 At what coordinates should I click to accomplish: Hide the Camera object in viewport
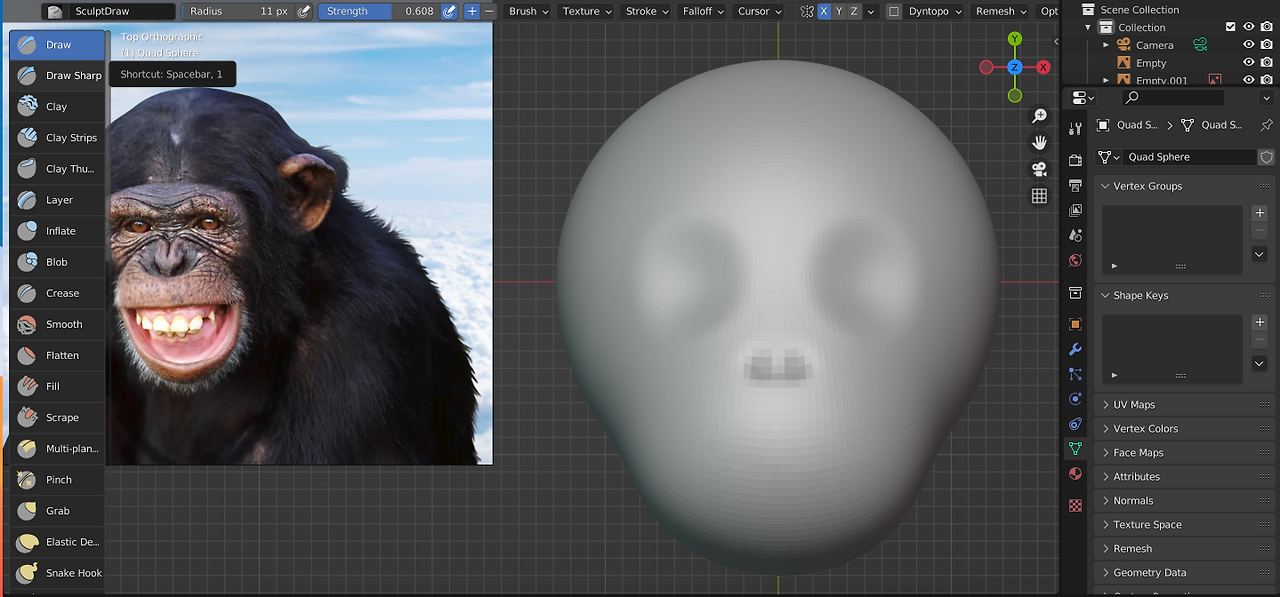(x=1248, y=44)
